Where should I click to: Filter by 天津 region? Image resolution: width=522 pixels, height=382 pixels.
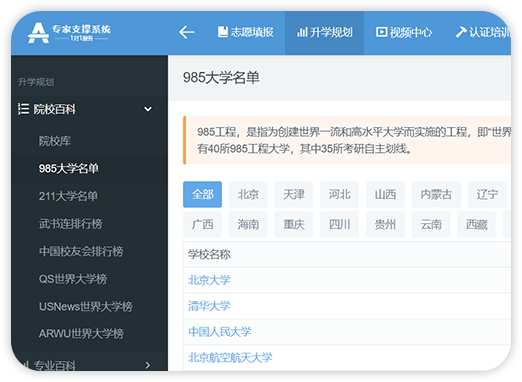pos(294,194)
